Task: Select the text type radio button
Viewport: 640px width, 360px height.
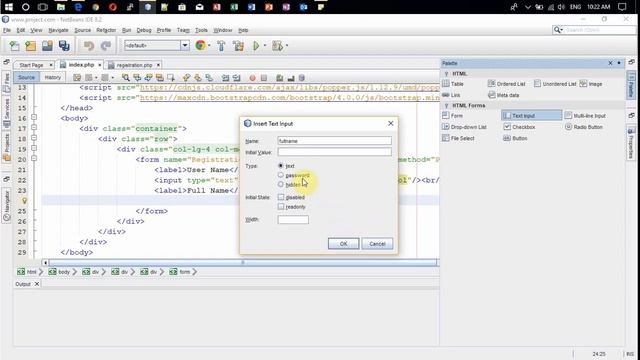Action: pos(281,166)
